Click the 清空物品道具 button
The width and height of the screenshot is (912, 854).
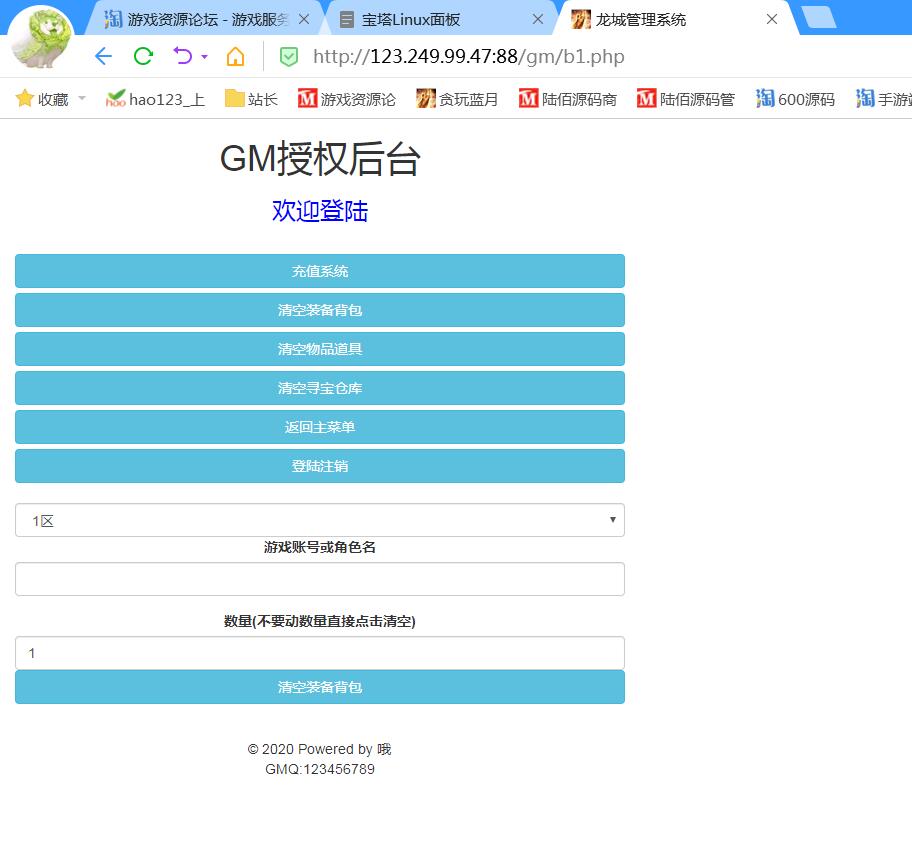coord(320,349)
